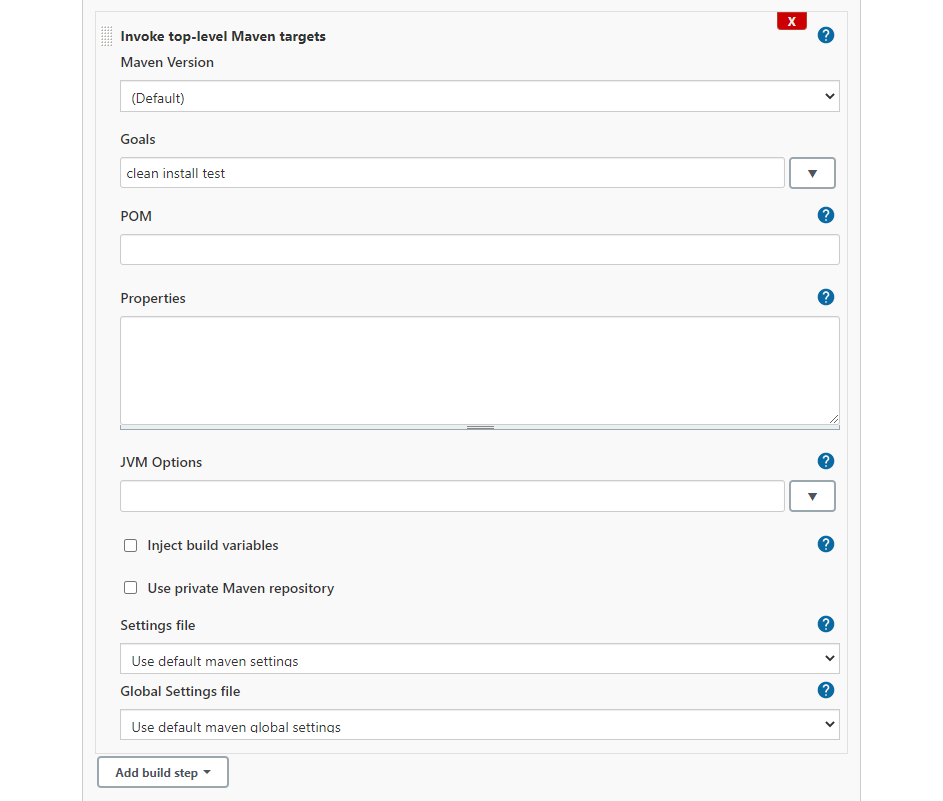This screenshot has width=943, height=801.
Task: Show help for the POM field
Action: (x=826, y=215)
